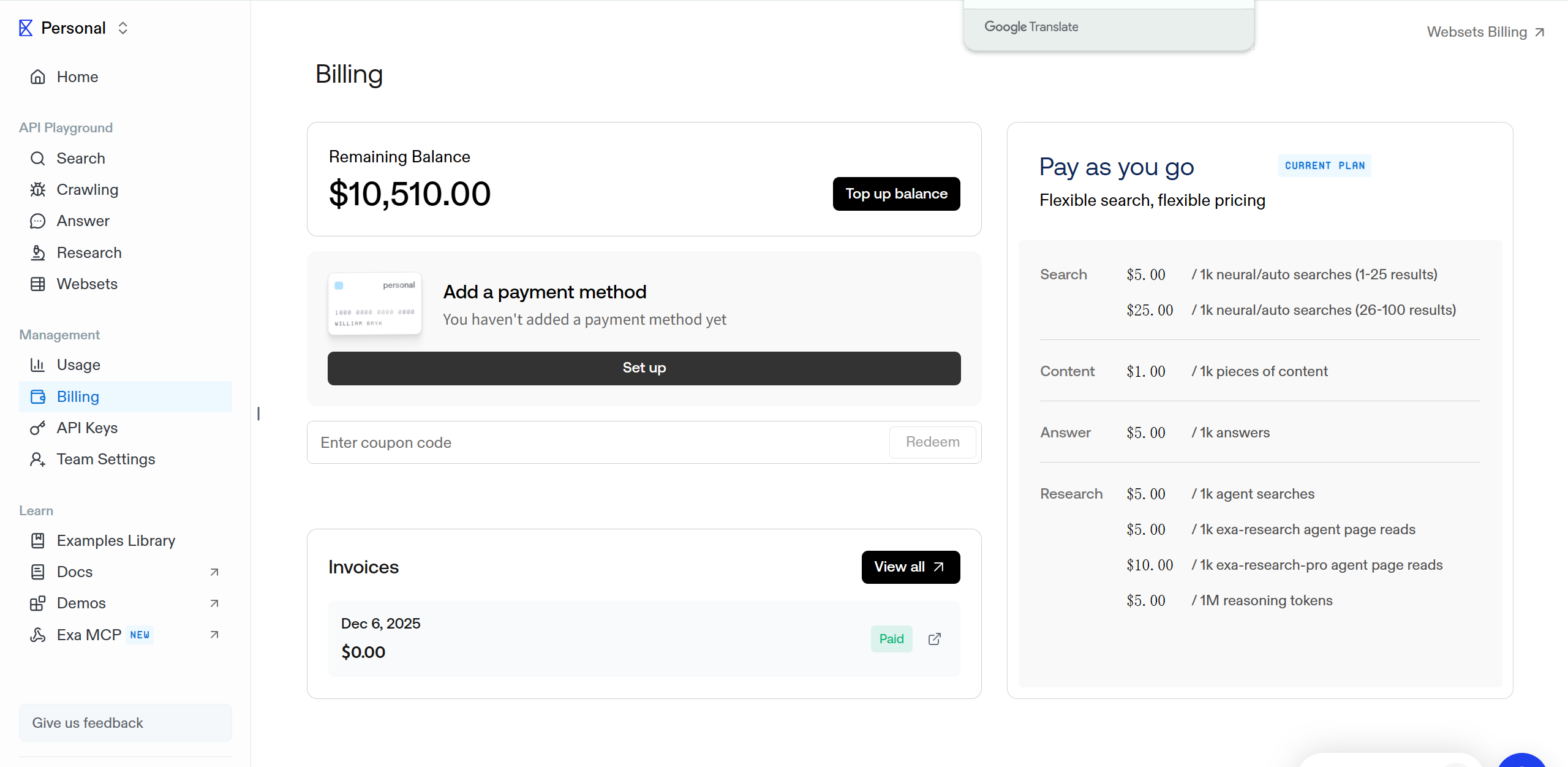Click the Redeem coupon button

[933, 442]
